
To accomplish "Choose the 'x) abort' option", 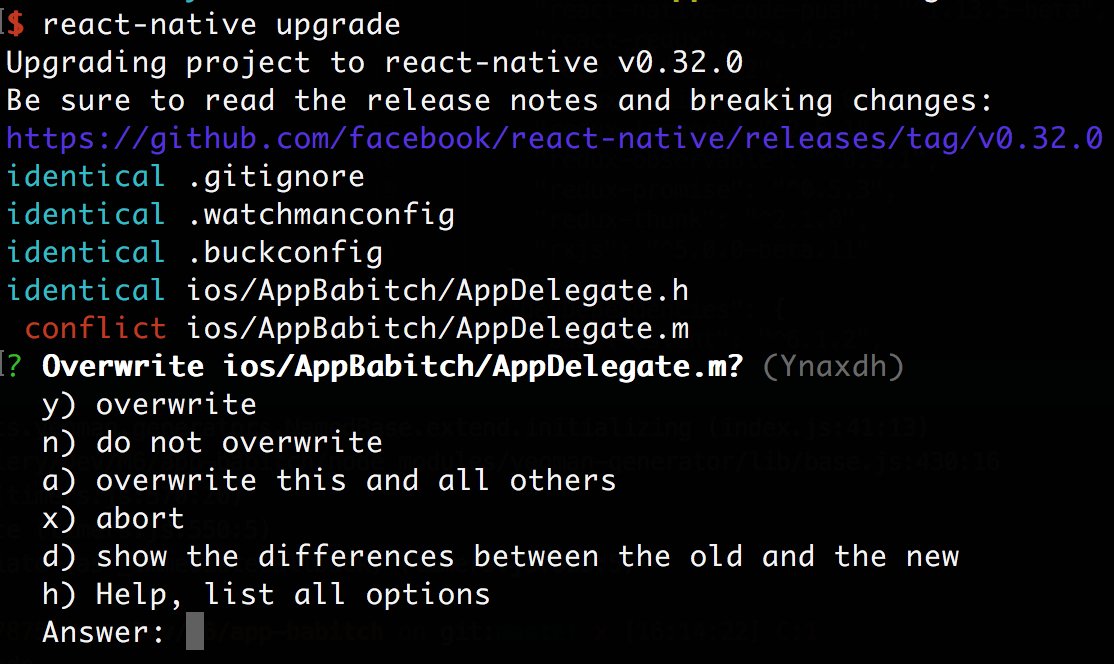I will [113, 518].
